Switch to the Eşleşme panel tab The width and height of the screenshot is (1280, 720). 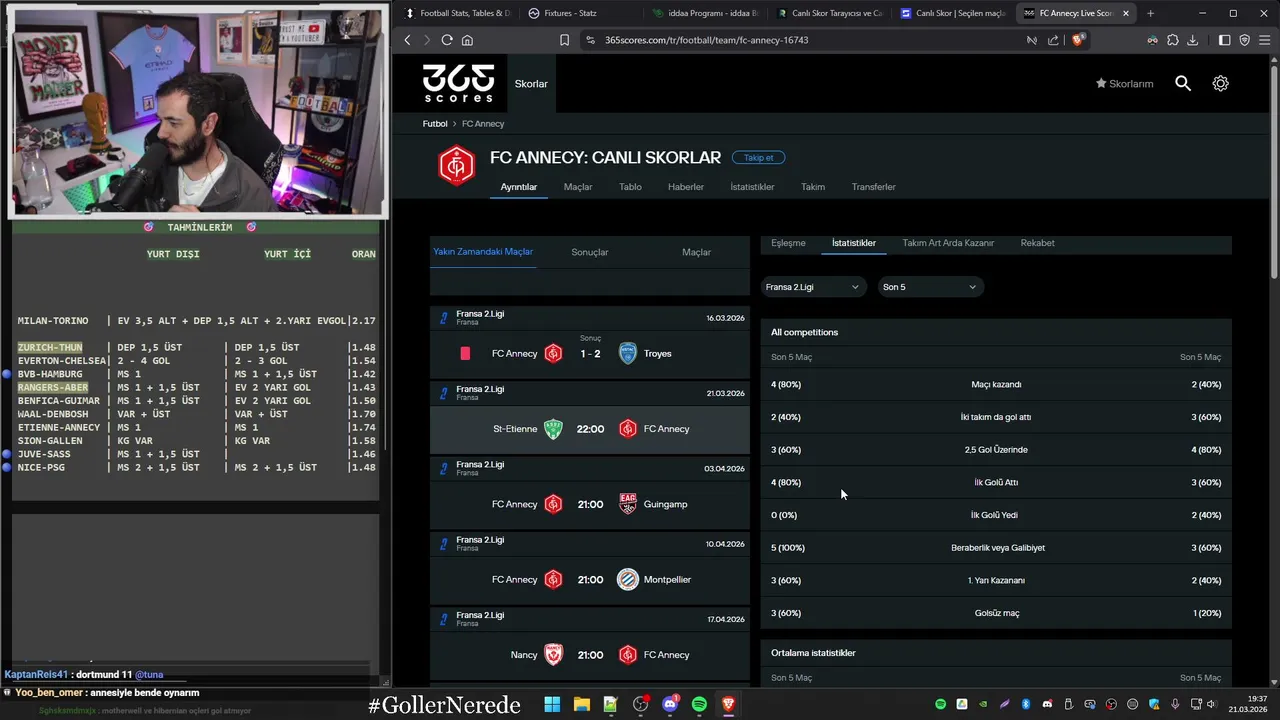(x=788, y=243)
